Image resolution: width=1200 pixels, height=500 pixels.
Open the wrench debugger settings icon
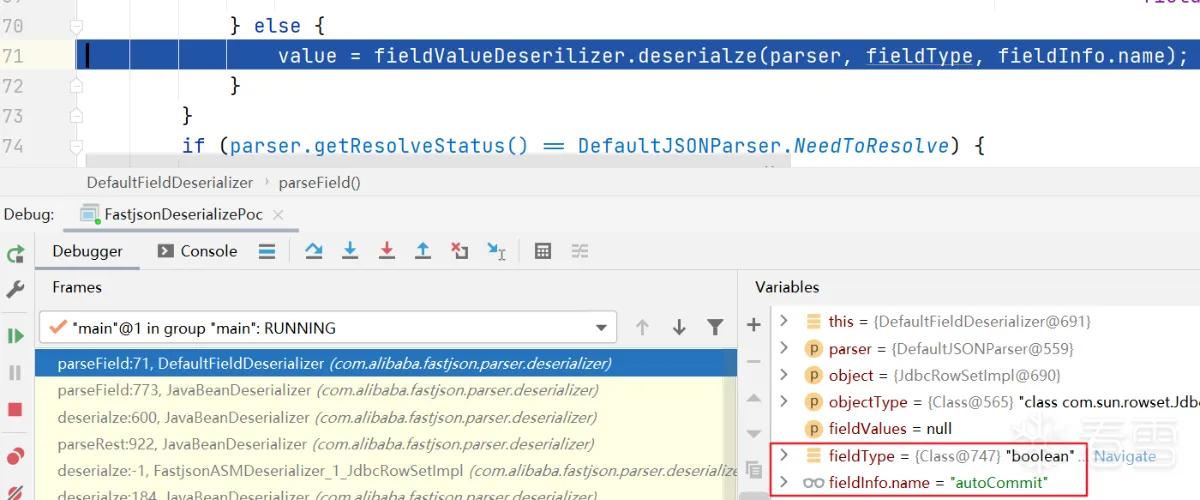15,289
